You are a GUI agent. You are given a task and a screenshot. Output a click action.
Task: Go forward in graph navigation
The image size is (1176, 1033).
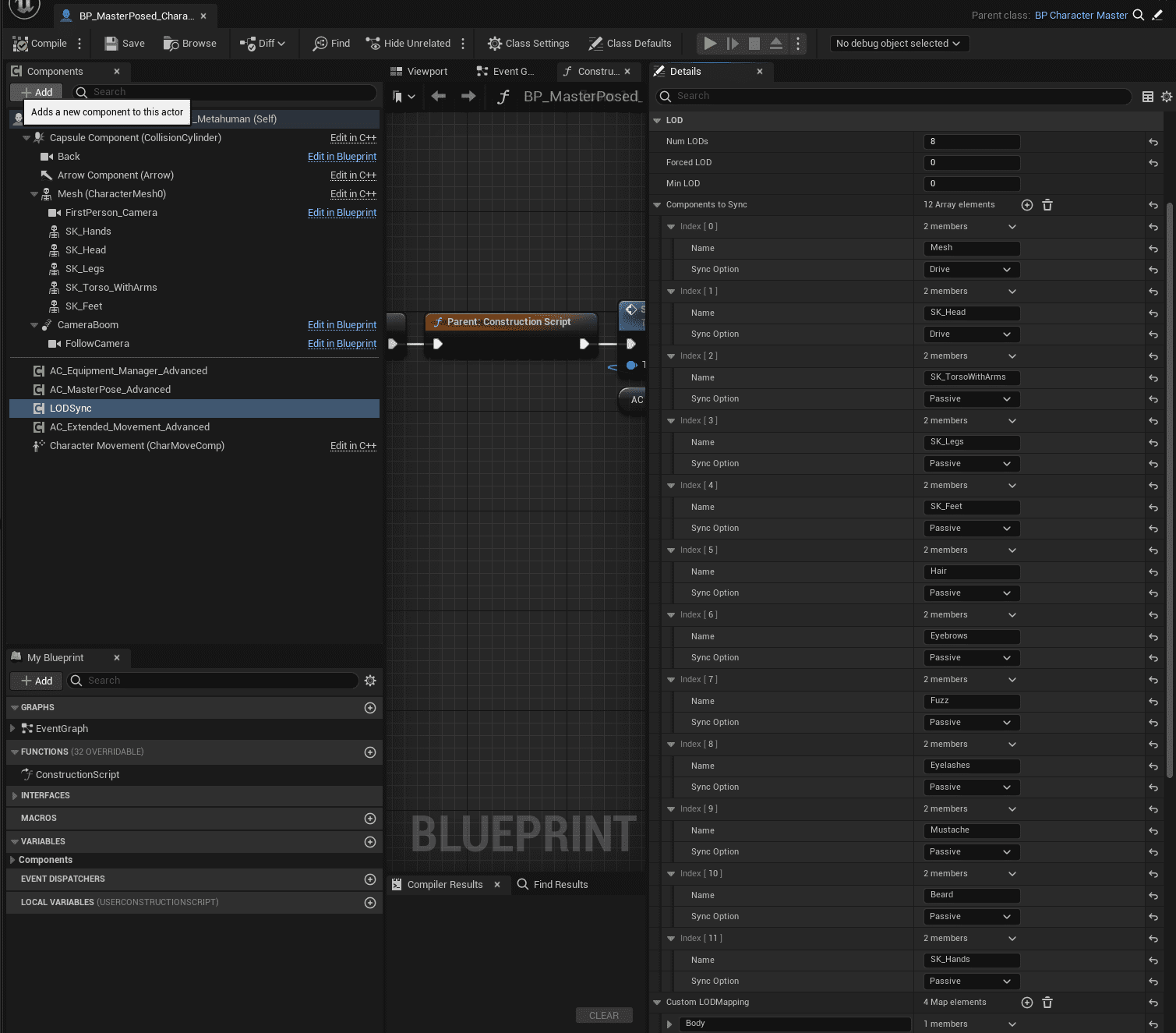point(468,96)
